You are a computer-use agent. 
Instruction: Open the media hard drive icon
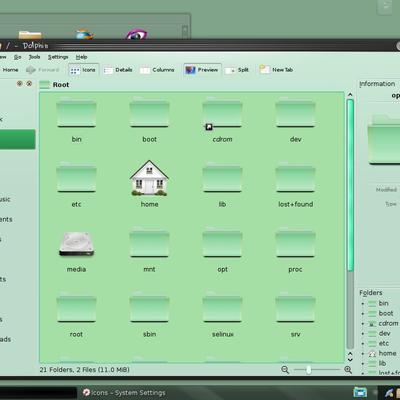pyautogui.click(x=76, y=244)
